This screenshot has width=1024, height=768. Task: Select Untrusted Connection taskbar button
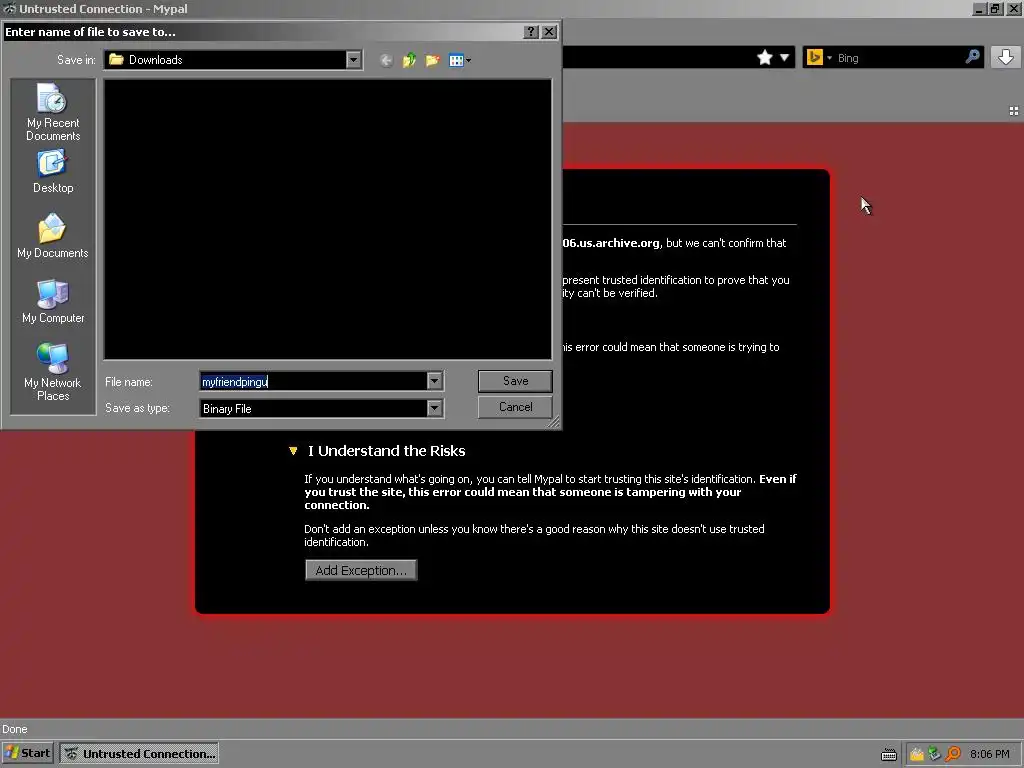pos(139,753)
